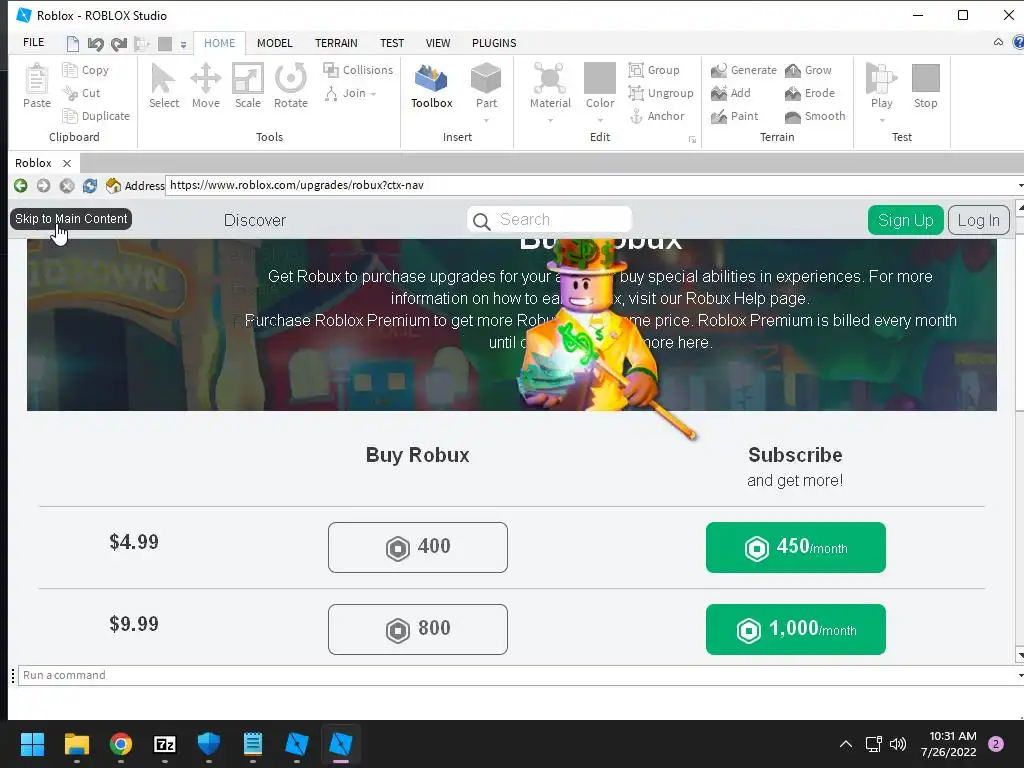This screenshot has height=768, width=1024.
Task: Click the terrain Smooth tool
Action: (x=815, y=116)
